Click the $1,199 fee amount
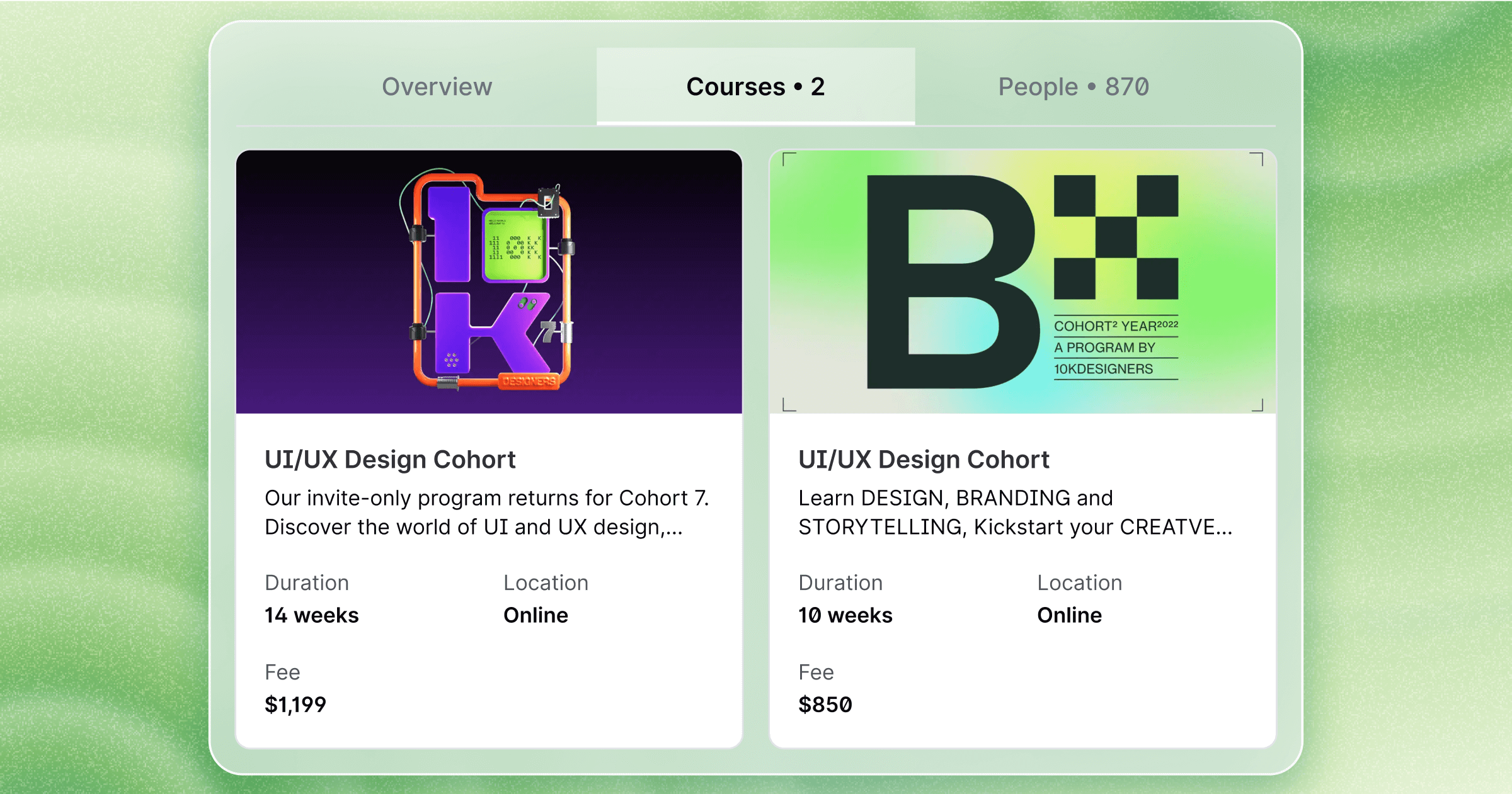 (x=295, y=705)
